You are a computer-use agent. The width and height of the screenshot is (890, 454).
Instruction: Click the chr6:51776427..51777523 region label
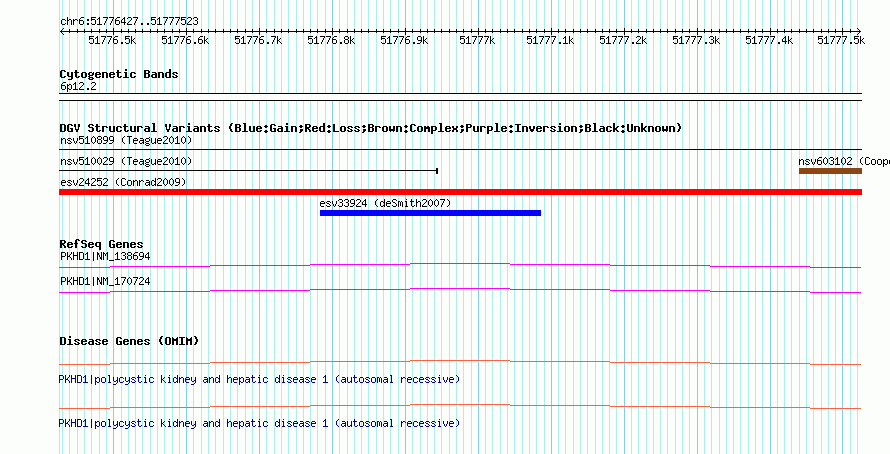[x=129, y=21]
